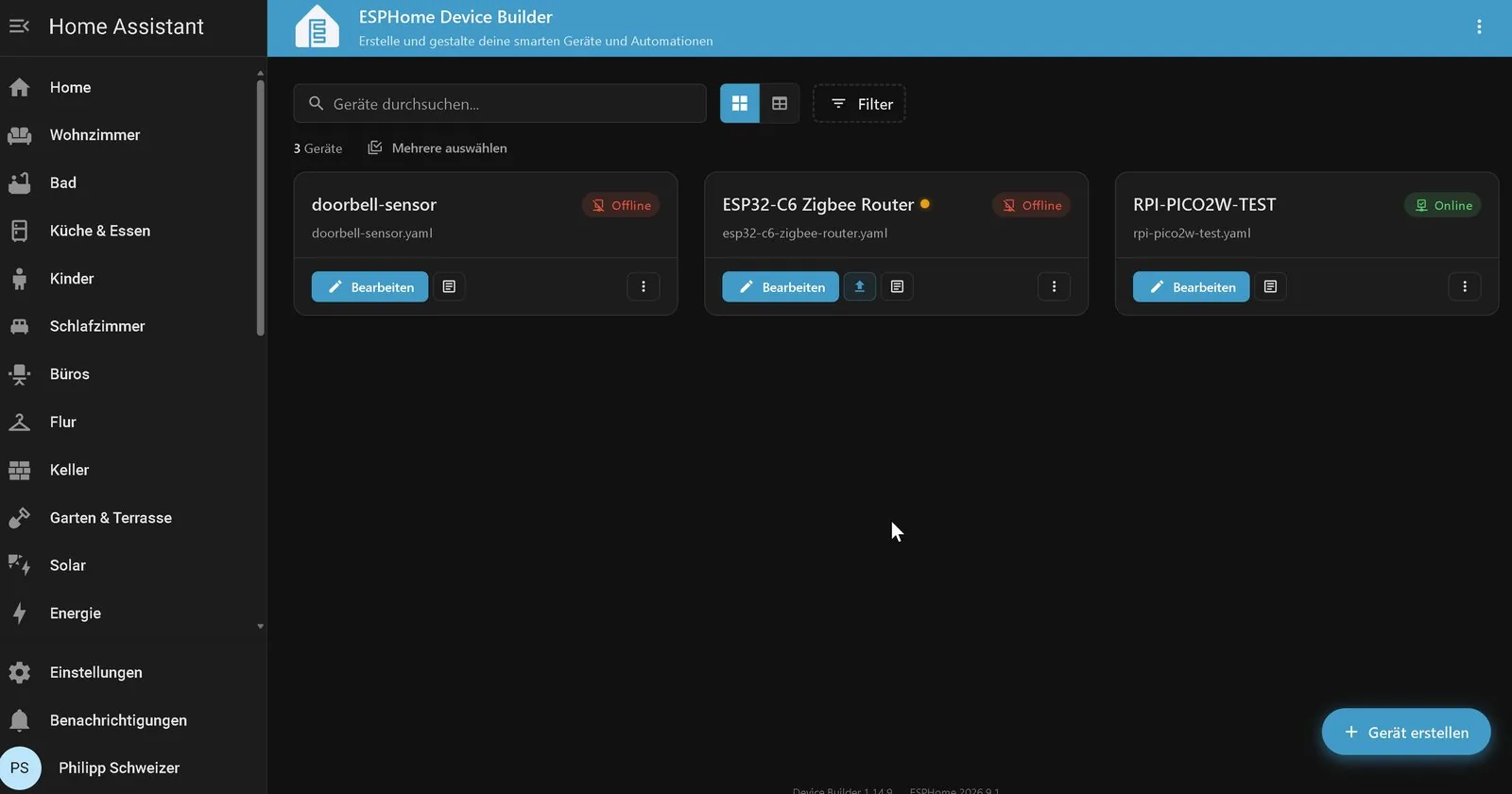Viewport: 1512px width, 794px height.
Task: Upload update to ESP32-C6 Zigbee Router
Action: [x=860, y=286]
